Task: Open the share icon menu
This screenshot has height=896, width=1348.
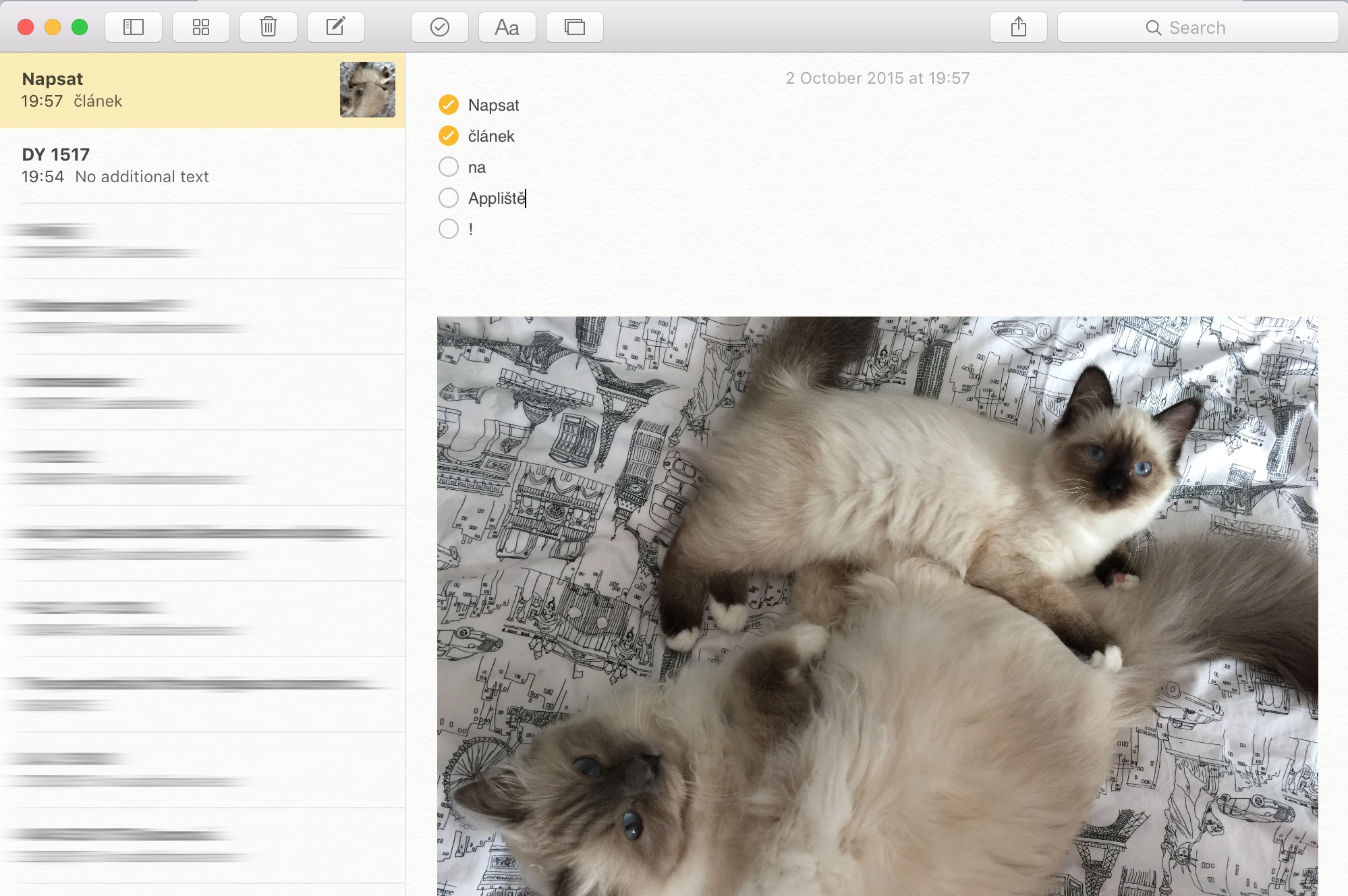Action: (x=1018, y=27)
